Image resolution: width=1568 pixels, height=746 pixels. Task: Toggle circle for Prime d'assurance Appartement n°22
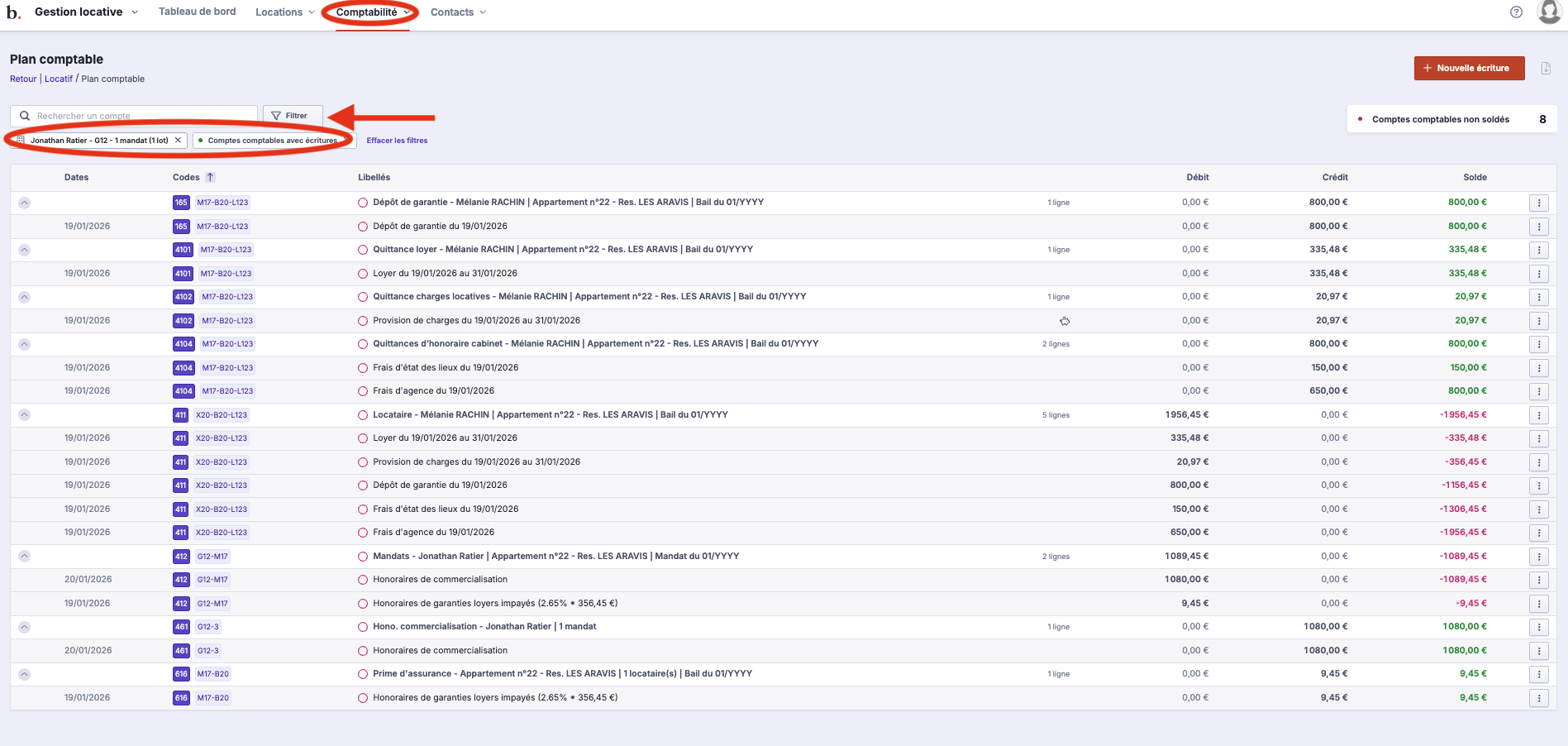point(363,674)
